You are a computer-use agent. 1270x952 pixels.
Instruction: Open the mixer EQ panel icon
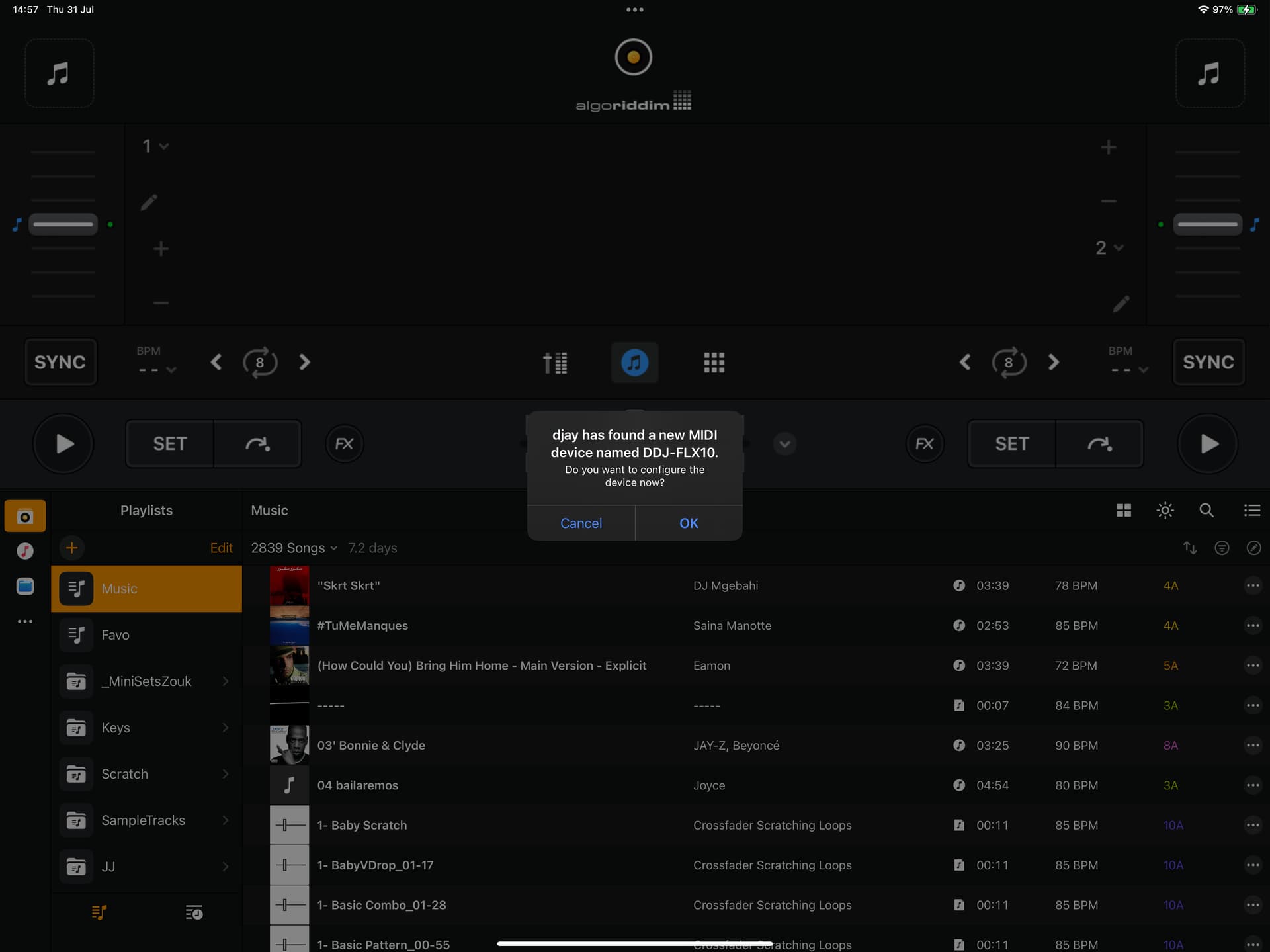[x=555, y=363]
